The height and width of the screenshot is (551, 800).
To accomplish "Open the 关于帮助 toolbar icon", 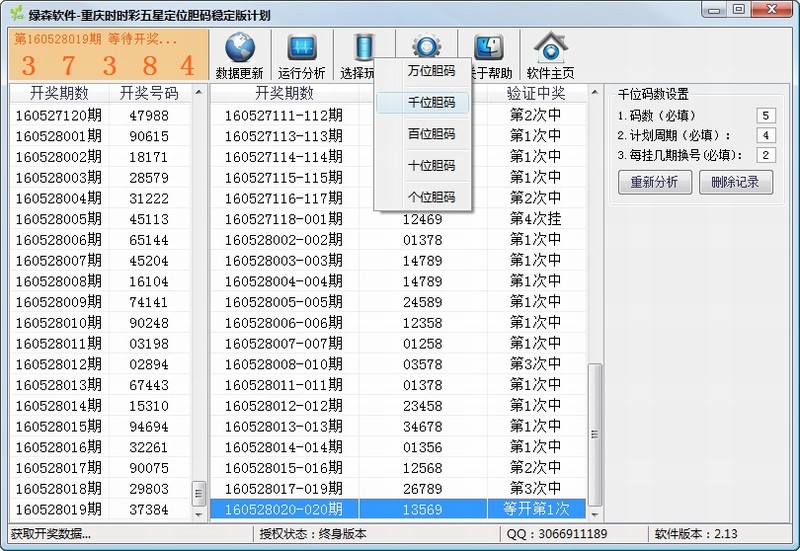I will (x=489, y=49).
